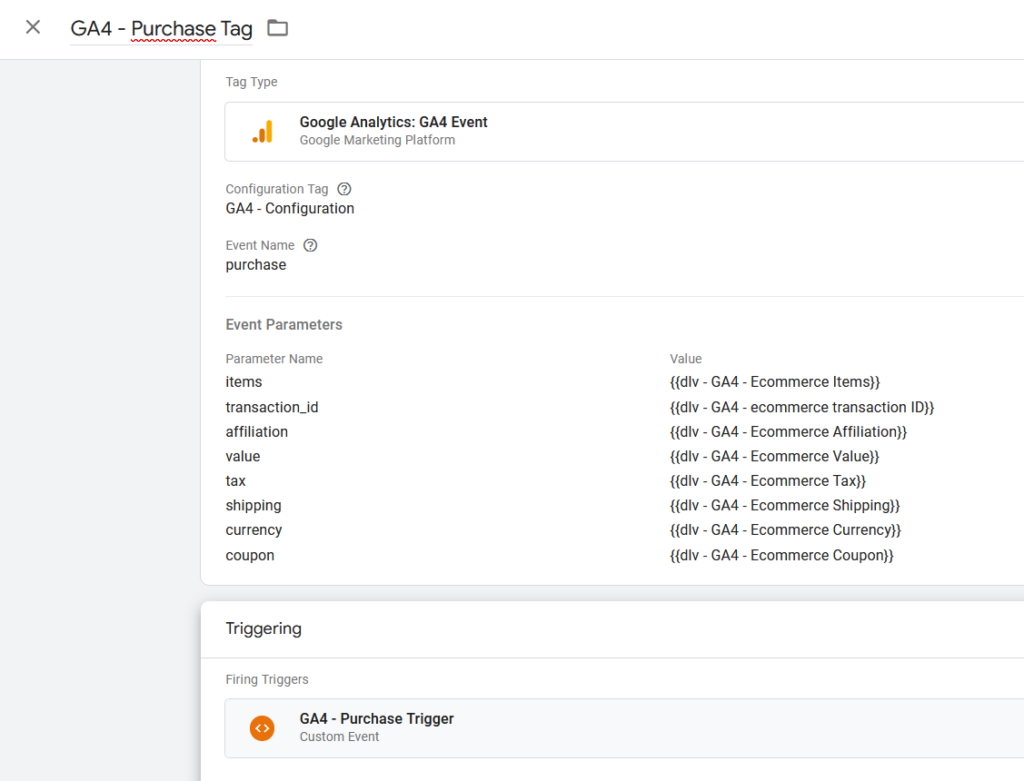Image resolution: width=1024 pixels, height=781 pixels.
Task: Click the purchase event name value
Action: (x=256, y=265)
